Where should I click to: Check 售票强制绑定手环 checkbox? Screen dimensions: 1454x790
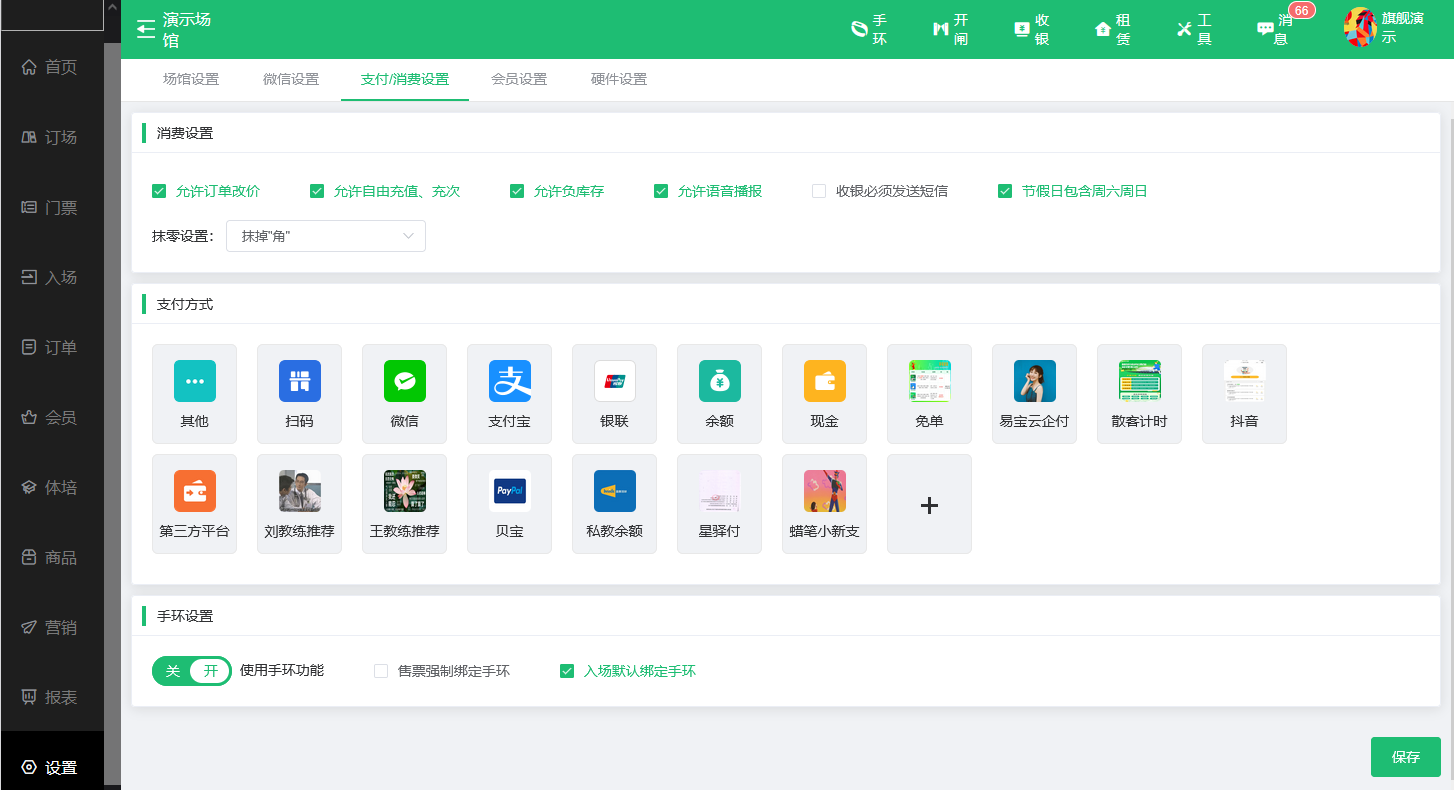pyautogui.click(x=381, y=671)
